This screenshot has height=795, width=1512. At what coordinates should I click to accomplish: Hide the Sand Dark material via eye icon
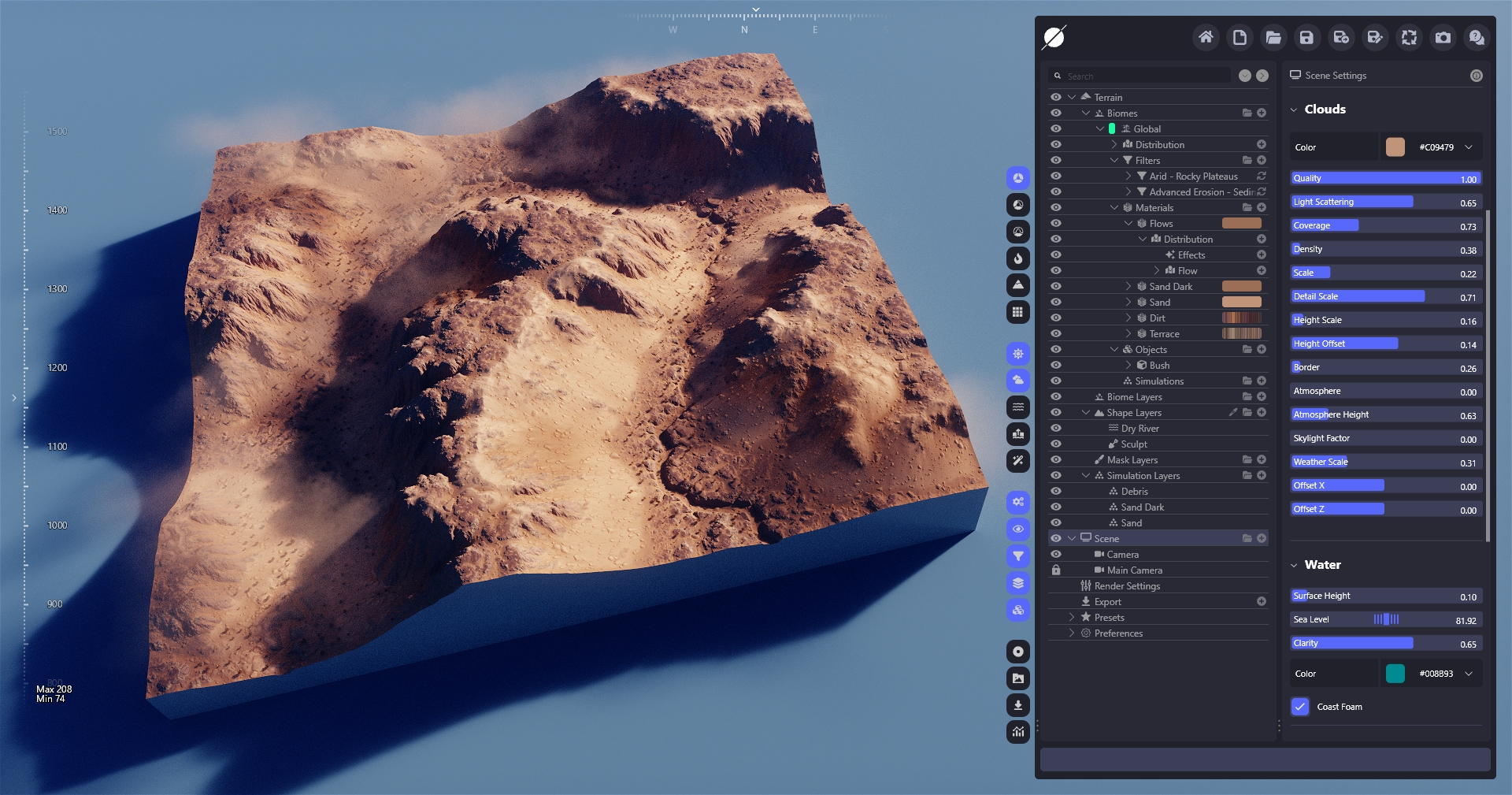pos(1056,287)
